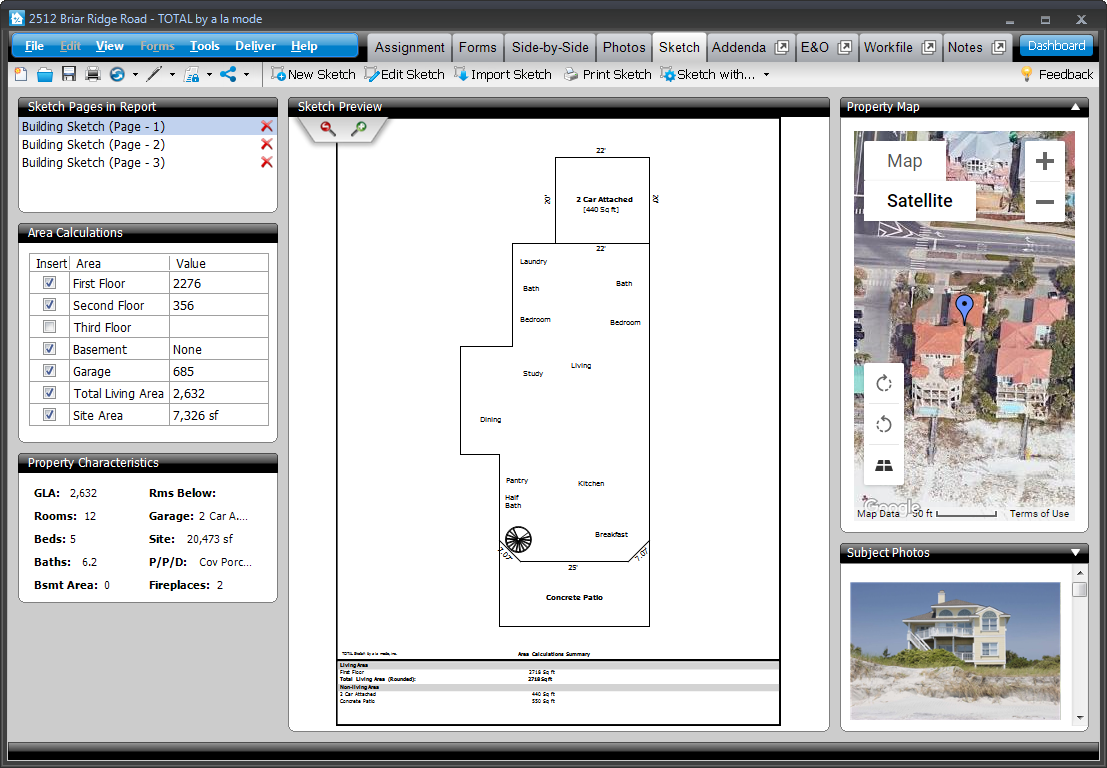Zoom out using red magnifier in Sketch Preview
Viewport: 1107px width, 768px height.
point(327,128)
